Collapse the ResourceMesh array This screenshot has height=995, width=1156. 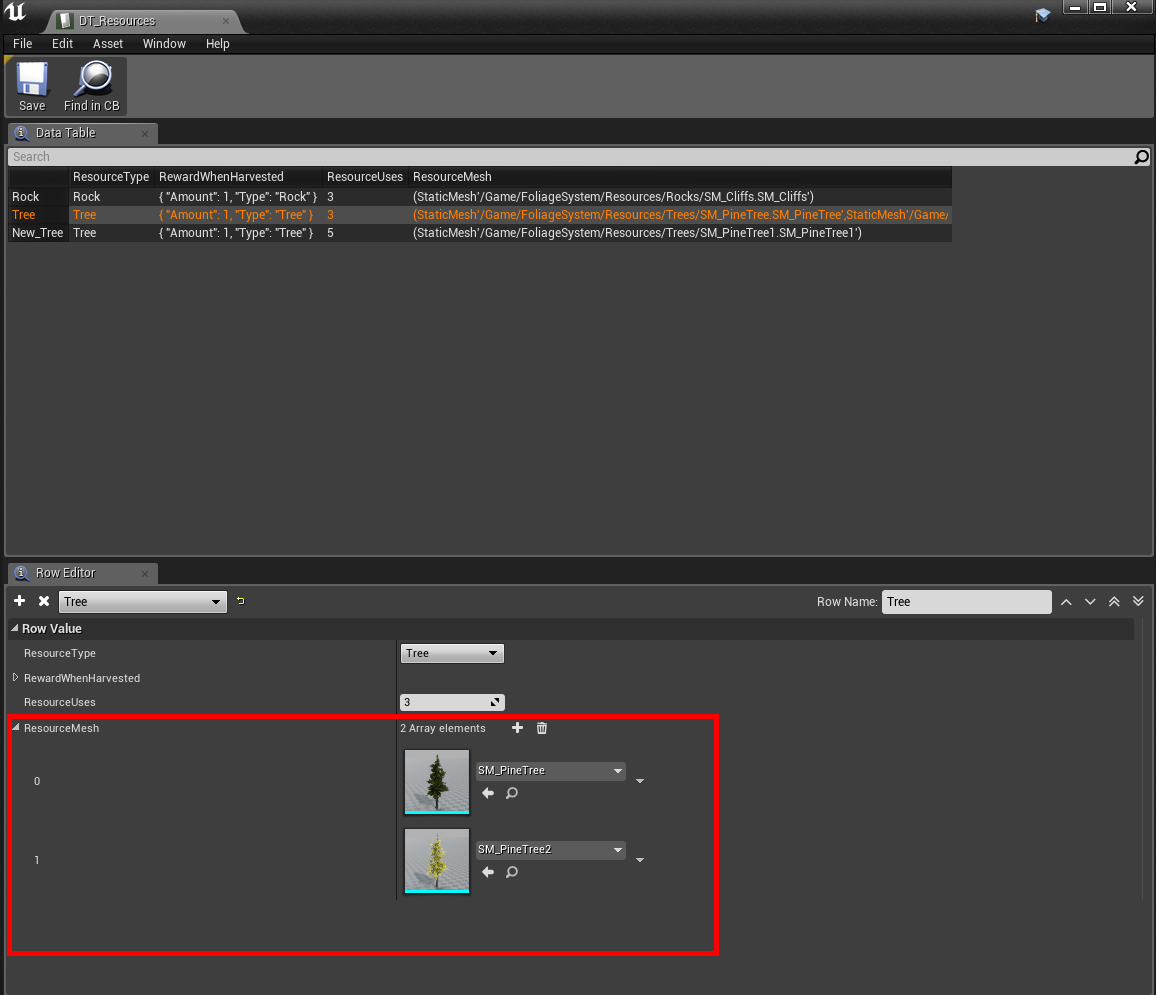coord(16,728)
